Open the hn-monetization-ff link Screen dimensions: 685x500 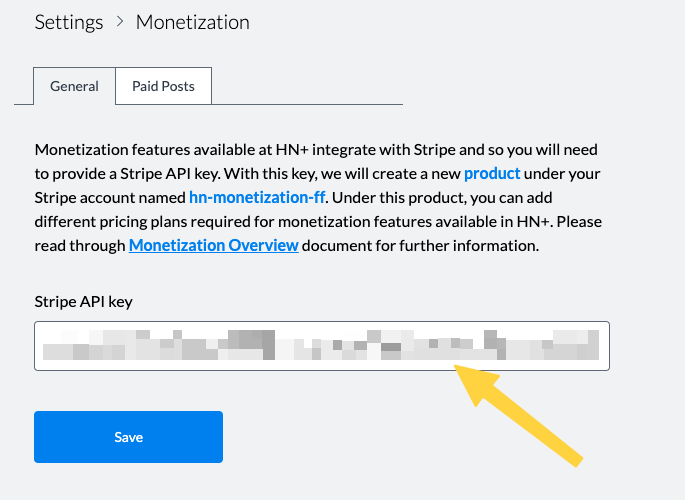point(257,198)
